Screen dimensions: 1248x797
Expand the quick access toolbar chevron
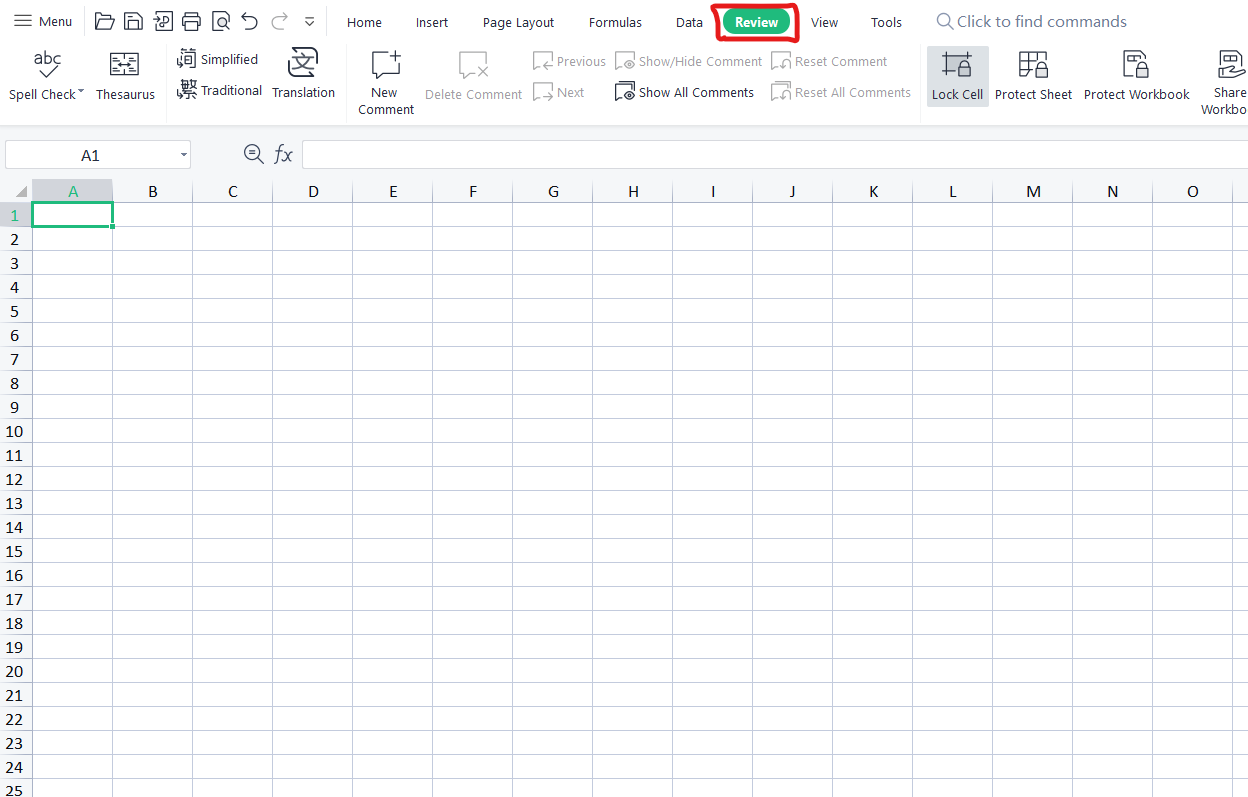coord(309,21)
